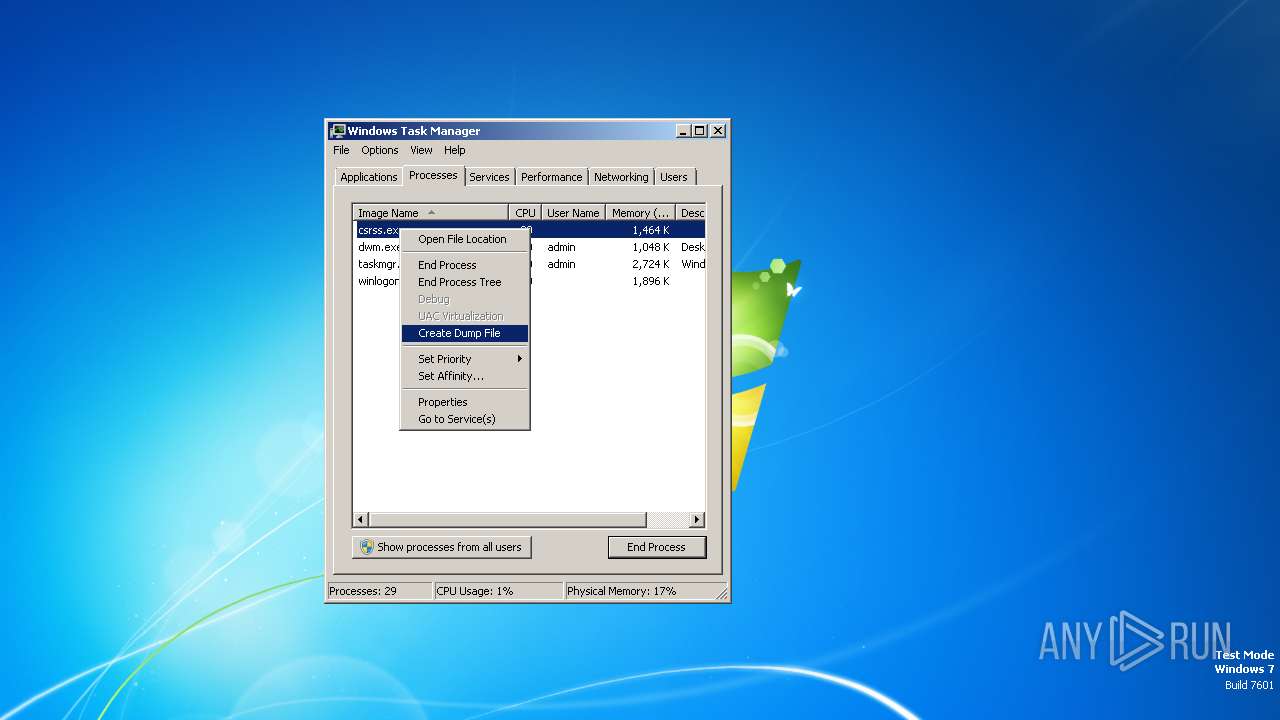Expand the Set Priority submenu
This screenshot has height=720, width=1280.
click(465, 359)
